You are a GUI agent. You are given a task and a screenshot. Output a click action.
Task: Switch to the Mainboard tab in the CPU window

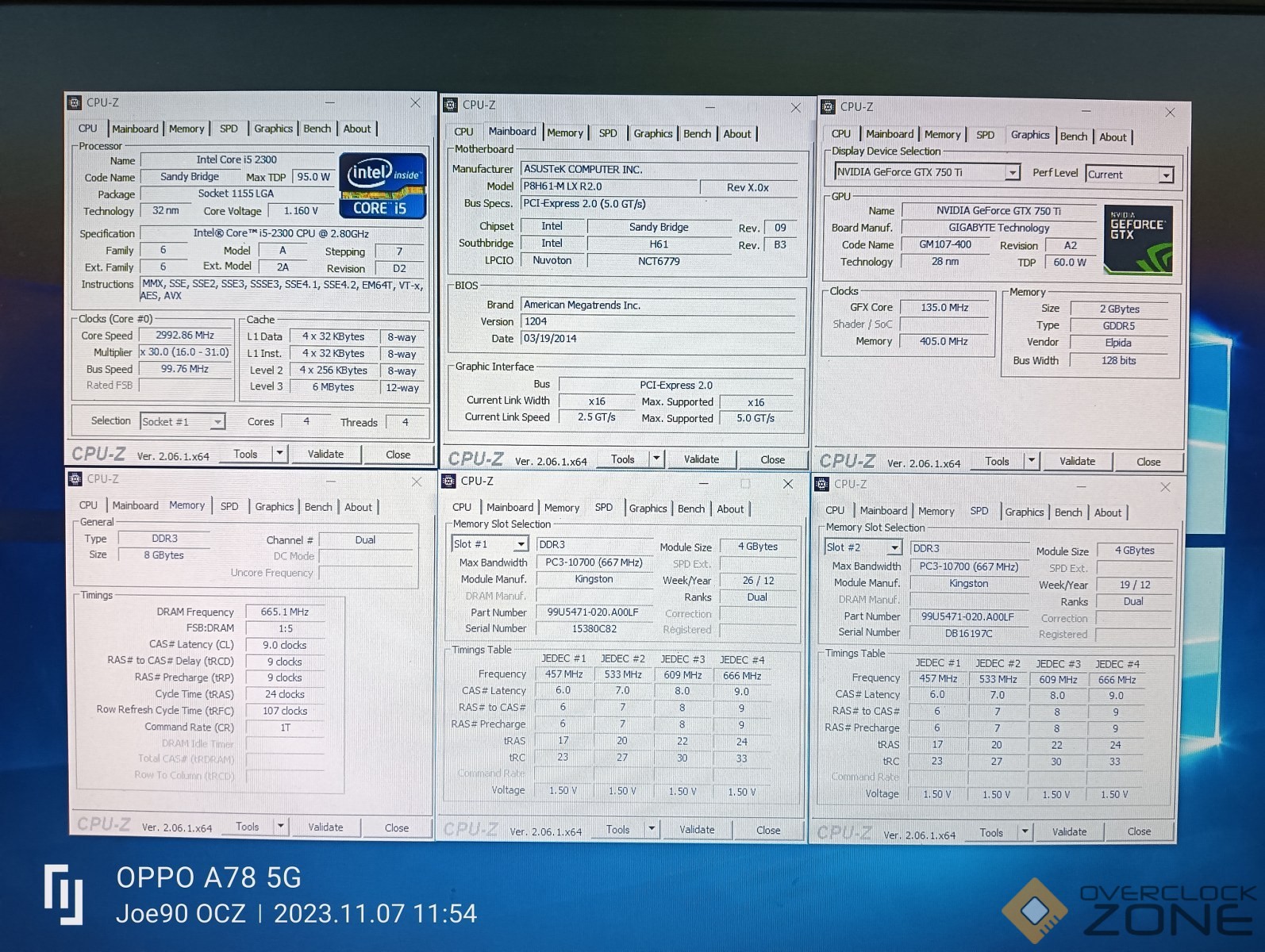coord(135,129)
